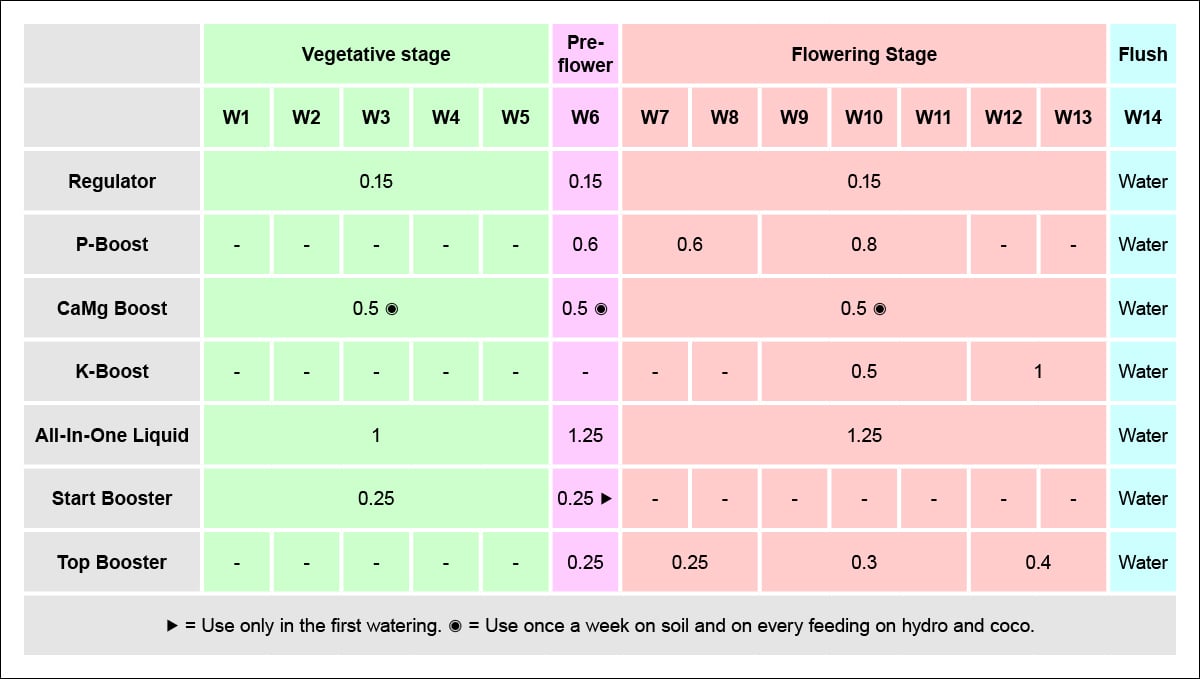Click the W10 week header
This screenshot has height=679, width=1200.
coord(864,117)
